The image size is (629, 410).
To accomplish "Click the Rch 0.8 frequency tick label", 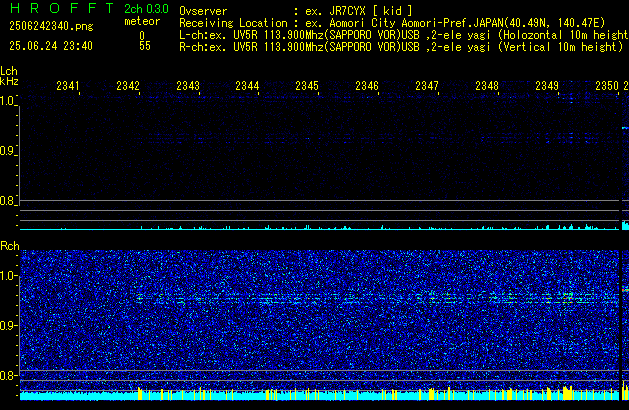I will pyautogui.click(x=7, y=376).
